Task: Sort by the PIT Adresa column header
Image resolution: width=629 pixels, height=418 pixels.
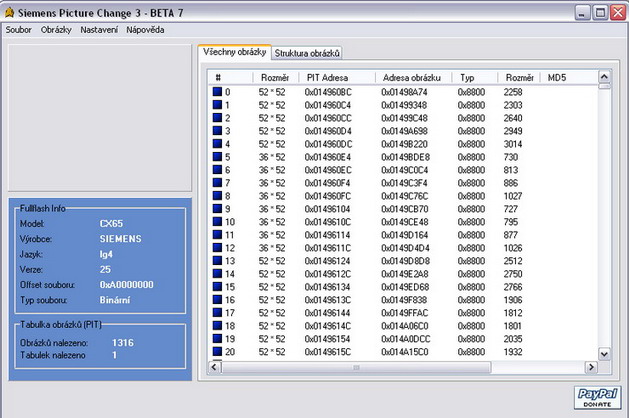Action: point(337,77)
